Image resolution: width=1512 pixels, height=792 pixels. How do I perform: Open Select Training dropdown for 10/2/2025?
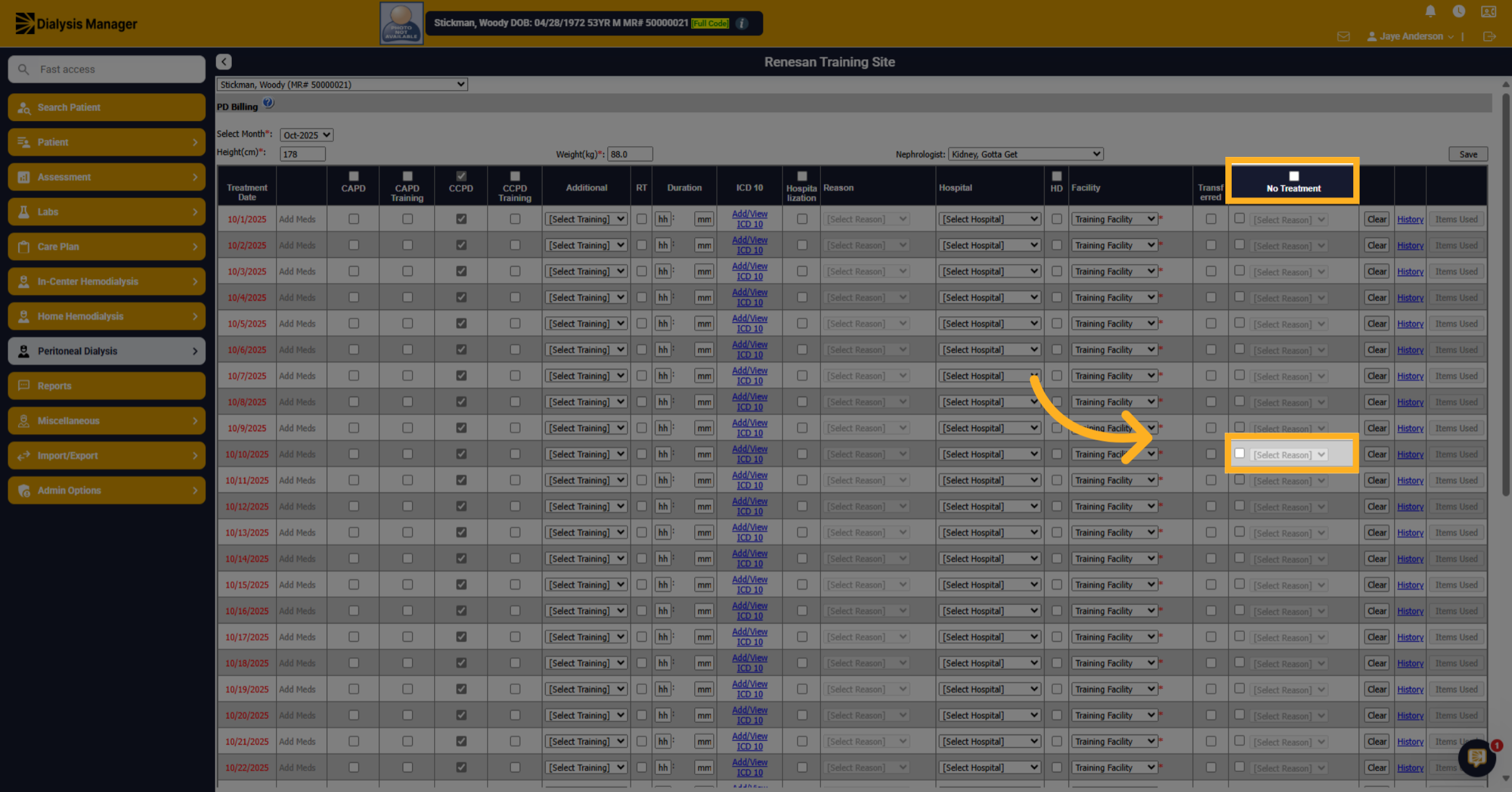(x=586, y=245)
